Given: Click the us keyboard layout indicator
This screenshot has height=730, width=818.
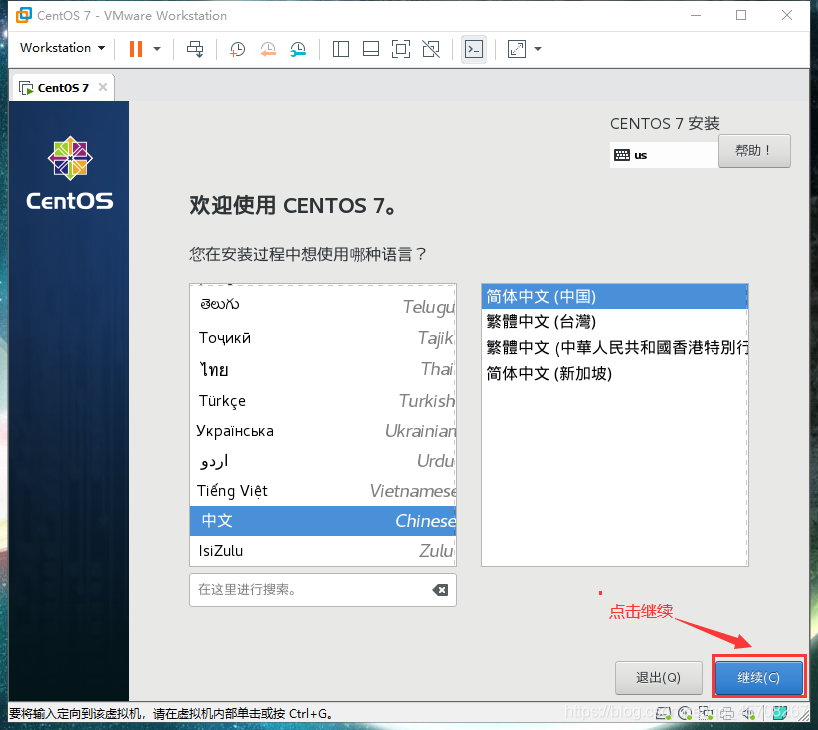Looking at the screenshot, I should click(663, 155).
